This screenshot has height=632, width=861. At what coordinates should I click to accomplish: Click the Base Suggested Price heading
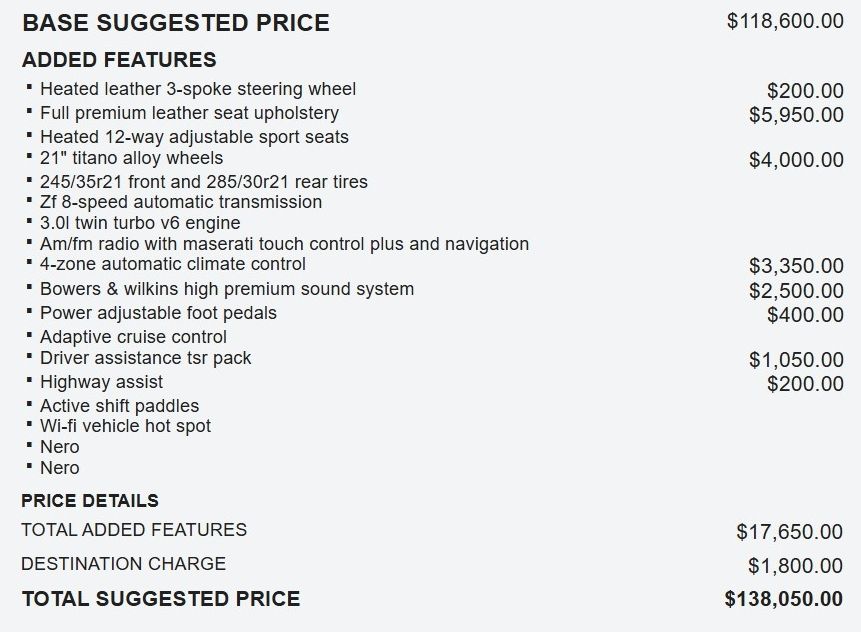click(x=175, y=23)
